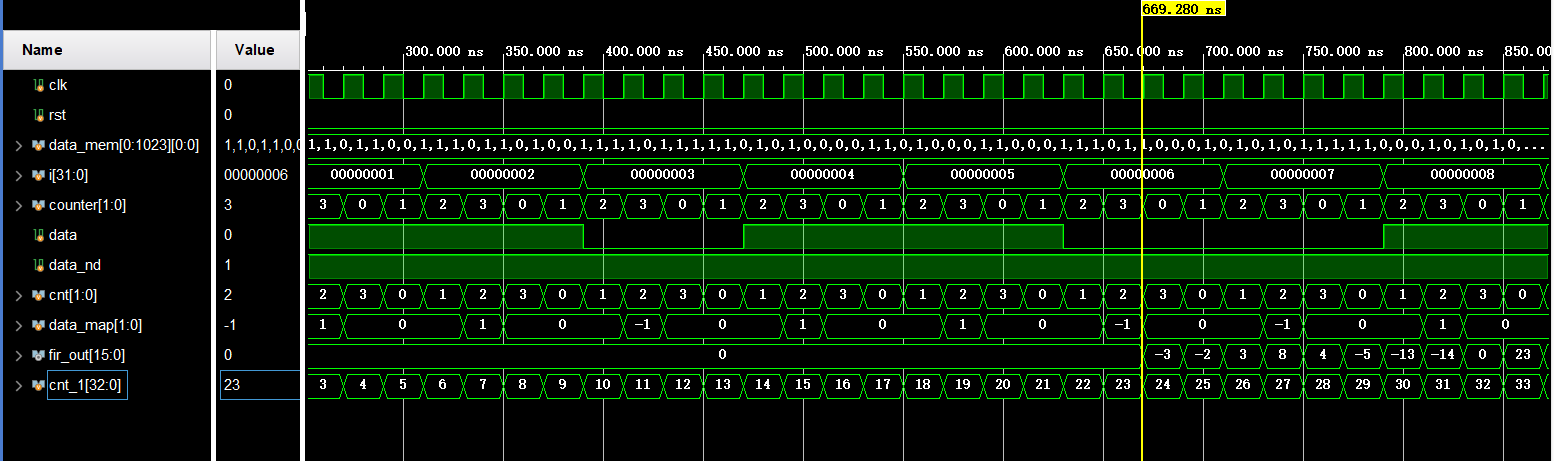
Task: Click the fir_out waveform segment showing -13
Action: pyautogui.click(x=1402, y=355)
